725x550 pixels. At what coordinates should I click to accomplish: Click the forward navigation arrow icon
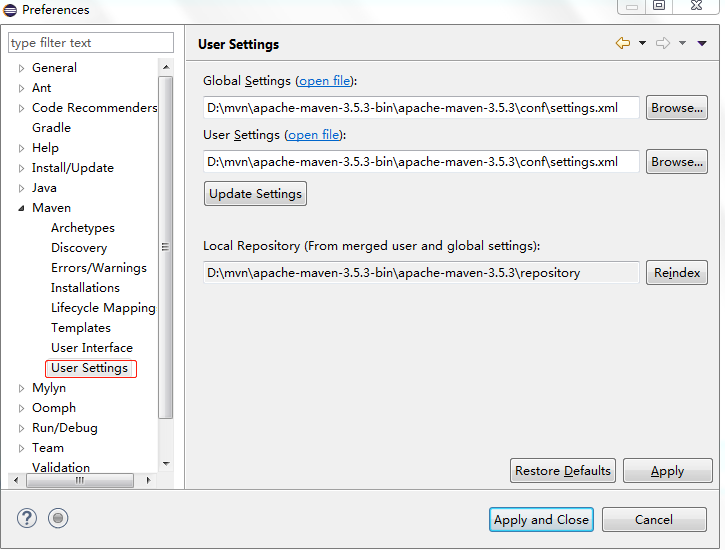(x=663, y=43)
